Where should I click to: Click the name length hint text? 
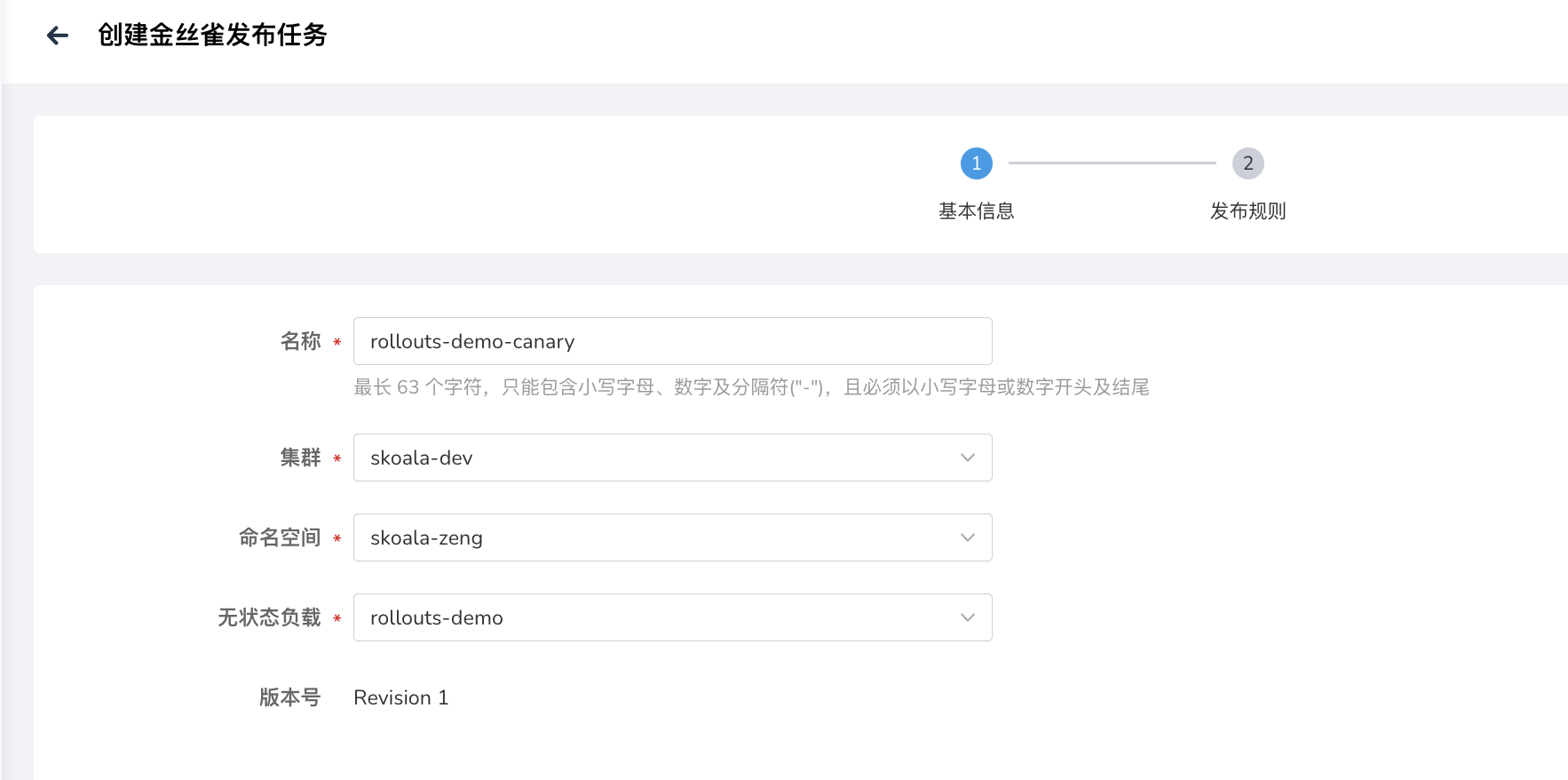click(x=751, y=387)
